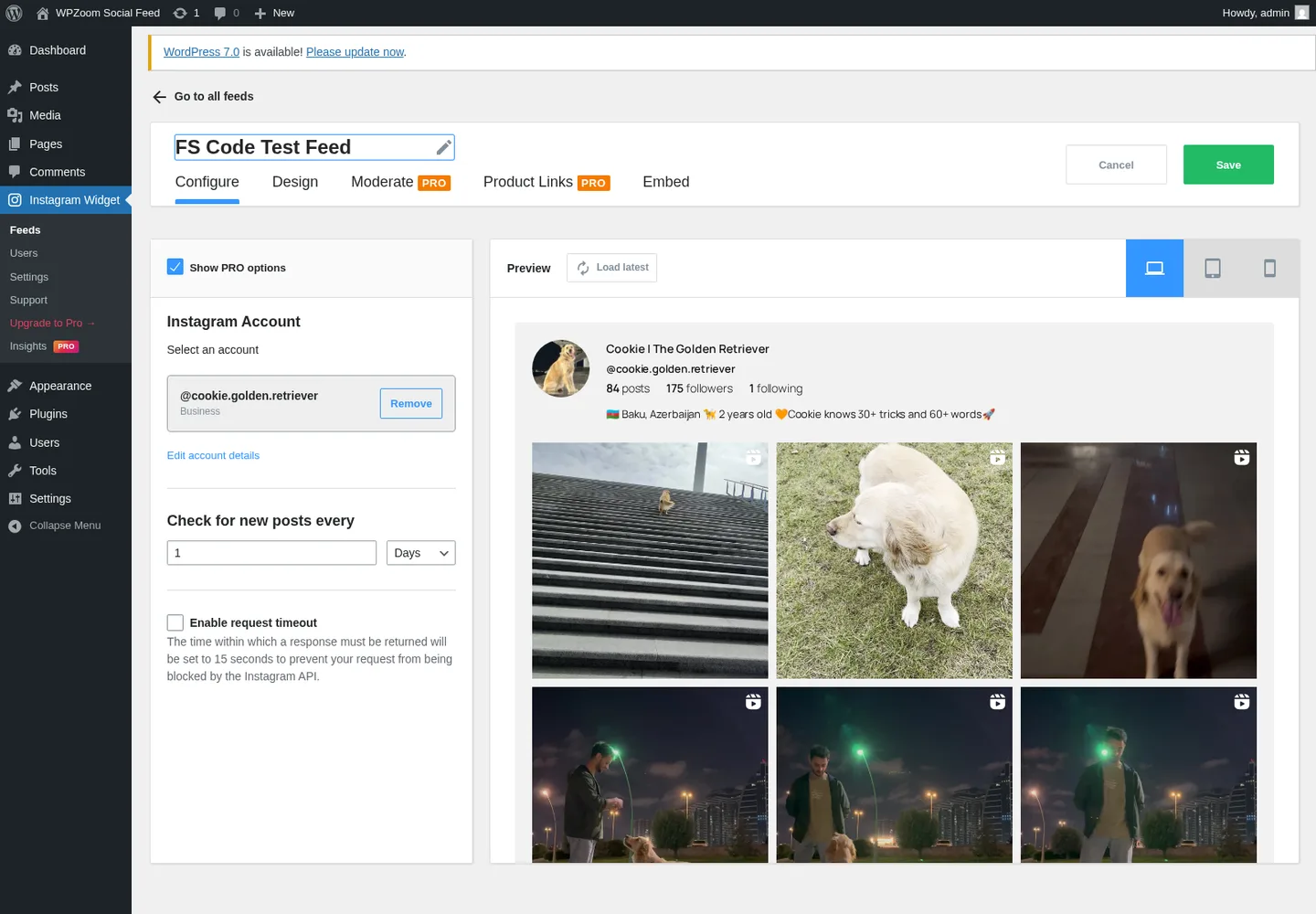Viewport: 1316px width, 914px height.
Task: Open the Days interval dropdown
Action: pos(420,553)
